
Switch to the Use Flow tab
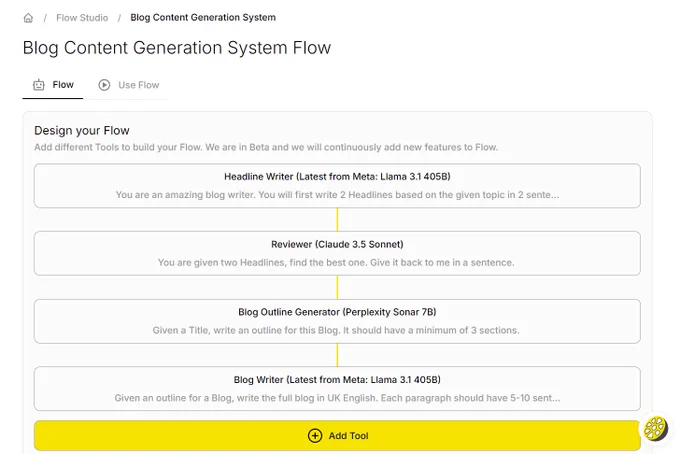coord(129,85)
